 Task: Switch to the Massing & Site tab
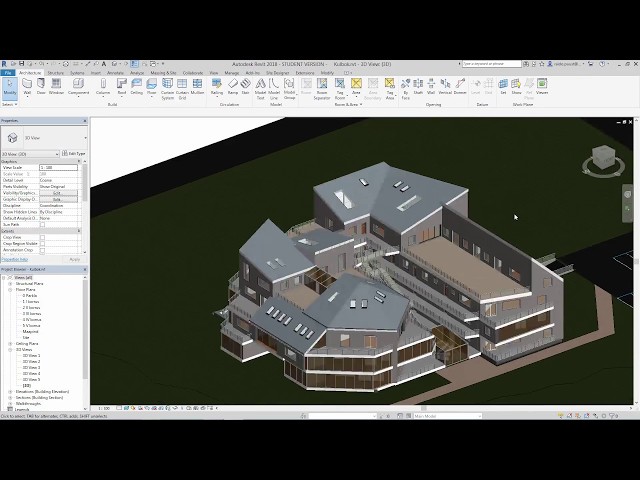[163, 73]
